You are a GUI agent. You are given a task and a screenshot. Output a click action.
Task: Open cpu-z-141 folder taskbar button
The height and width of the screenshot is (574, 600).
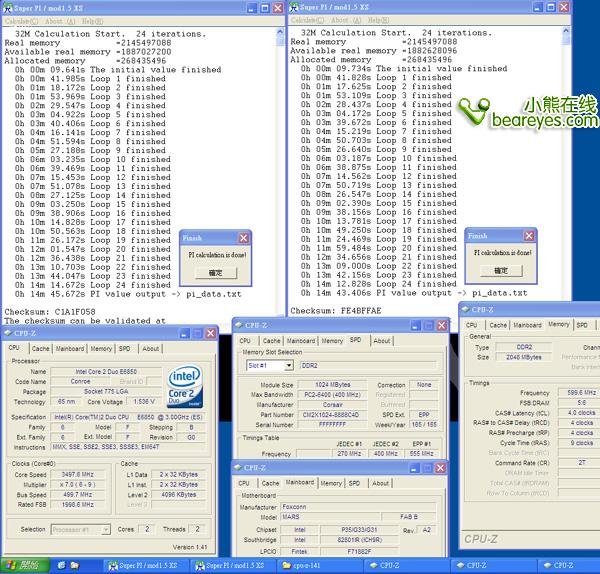tap(319, 565)
